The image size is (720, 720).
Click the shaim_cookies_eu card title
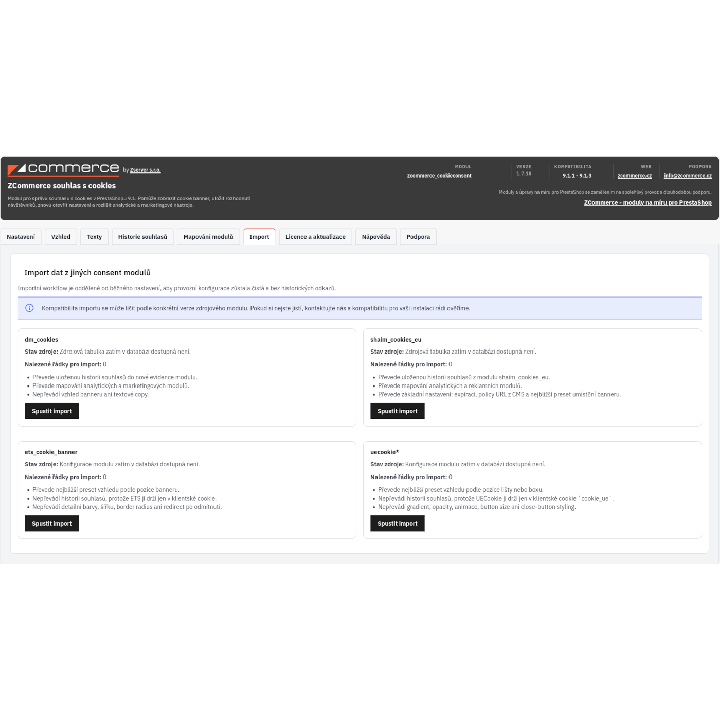[x=396, y=340]
